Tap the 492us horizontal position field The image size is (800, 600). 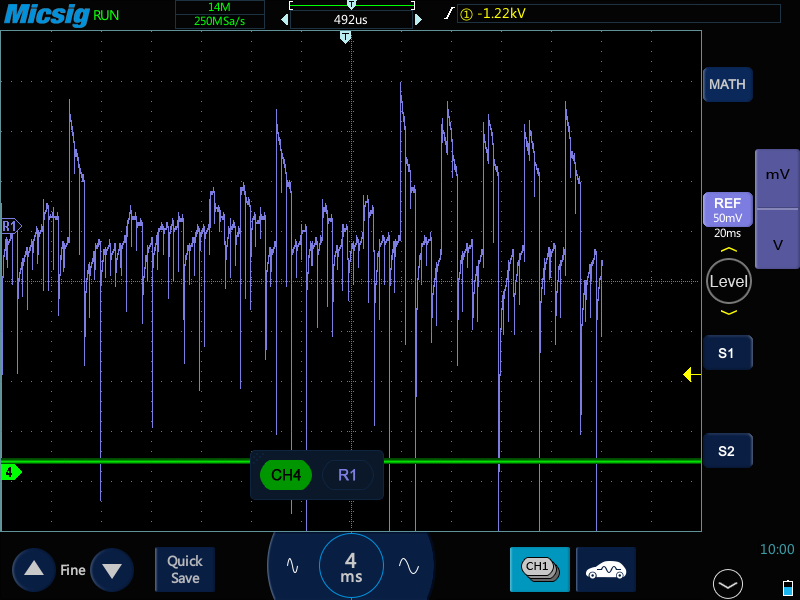pyautogui.click(x=350, y=19)
